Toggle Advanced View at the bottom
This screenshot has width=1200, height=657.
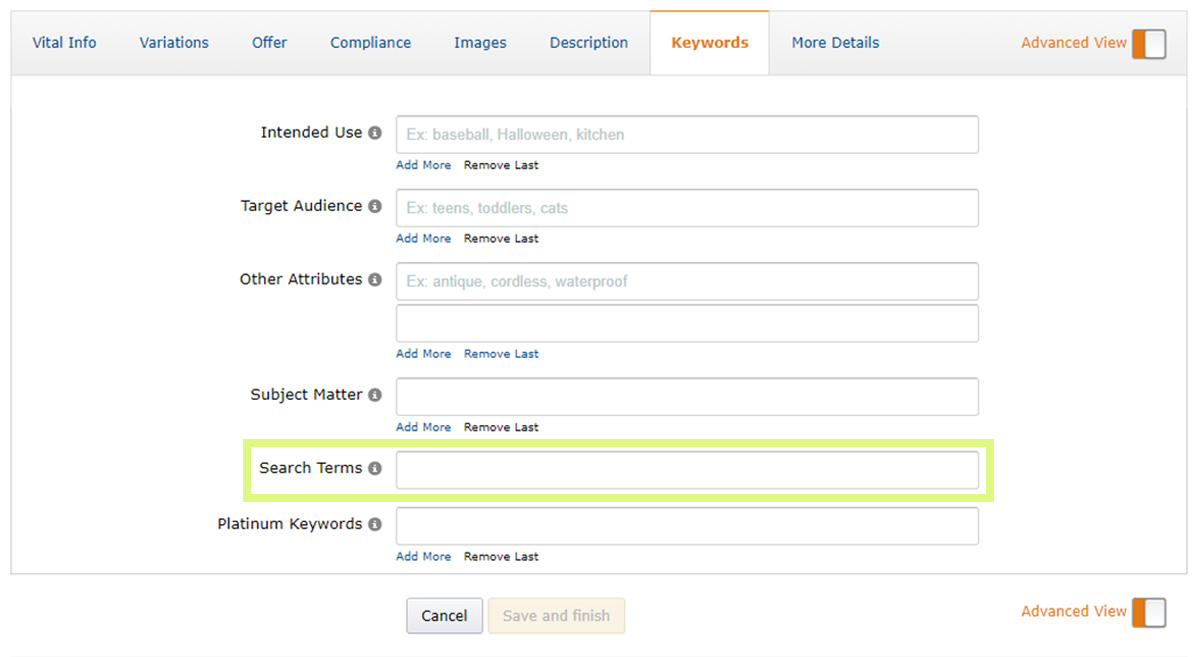(x=1148, y=612)
